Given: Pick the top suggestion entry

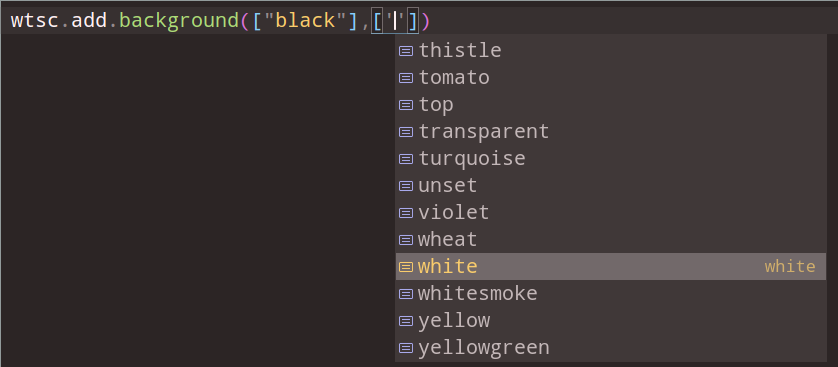Looking at the screenshot, I should pos(611,105).
